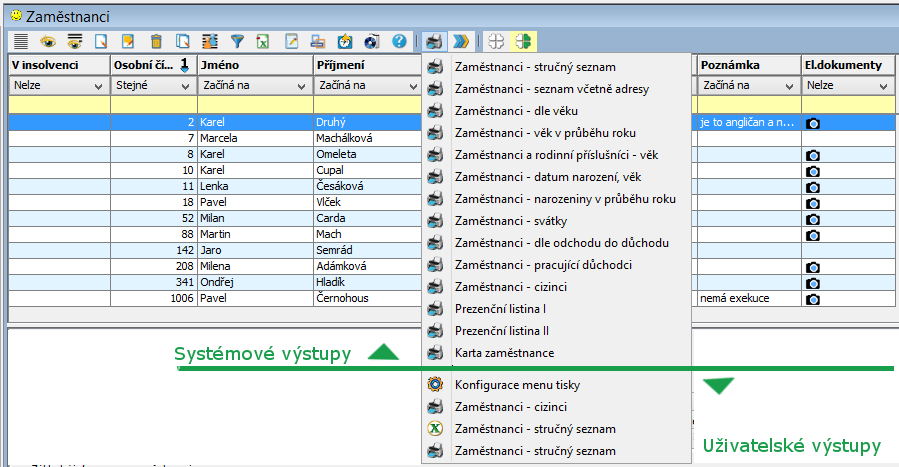Click the funnel filter icon in toolbar
Viewport: 899px width, 467px height.
click(x=237, y=41)
